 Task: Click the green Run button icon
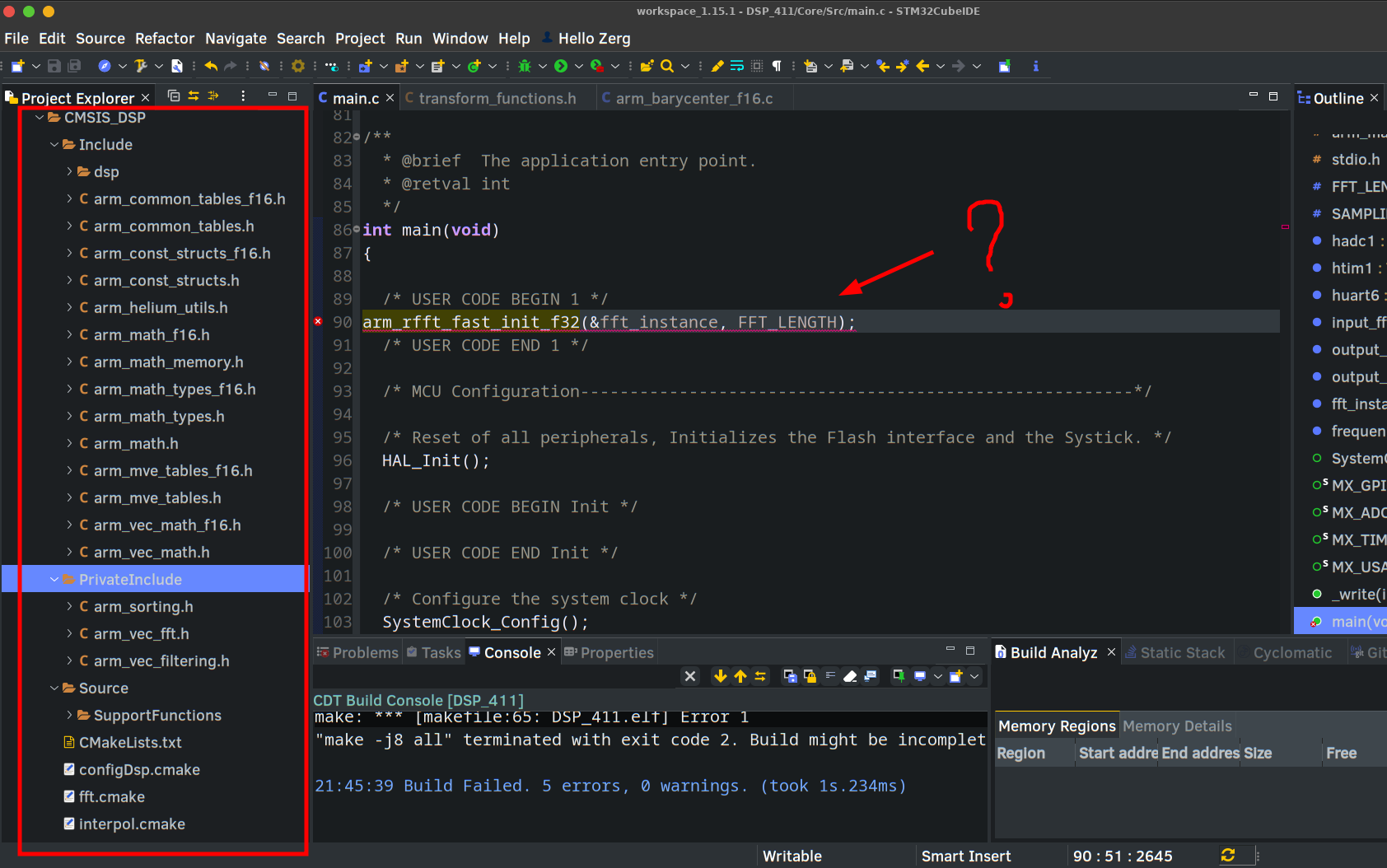coord(561,66)
